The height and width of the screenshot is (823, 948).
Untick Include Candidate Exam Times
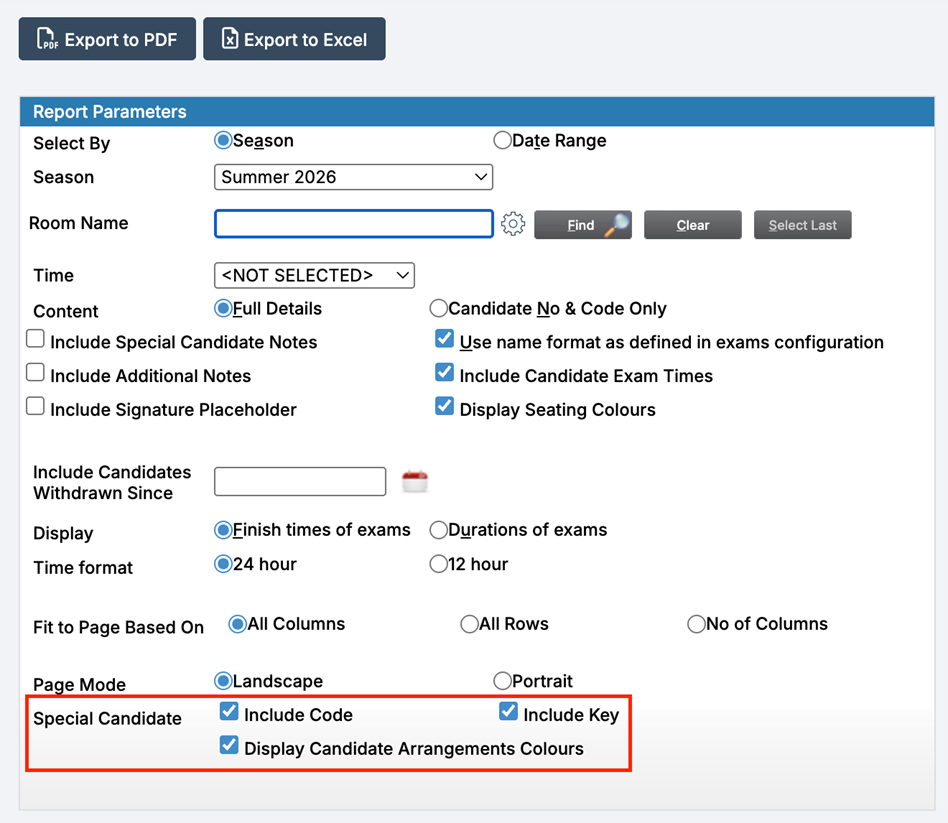click(x=445, y=373)
